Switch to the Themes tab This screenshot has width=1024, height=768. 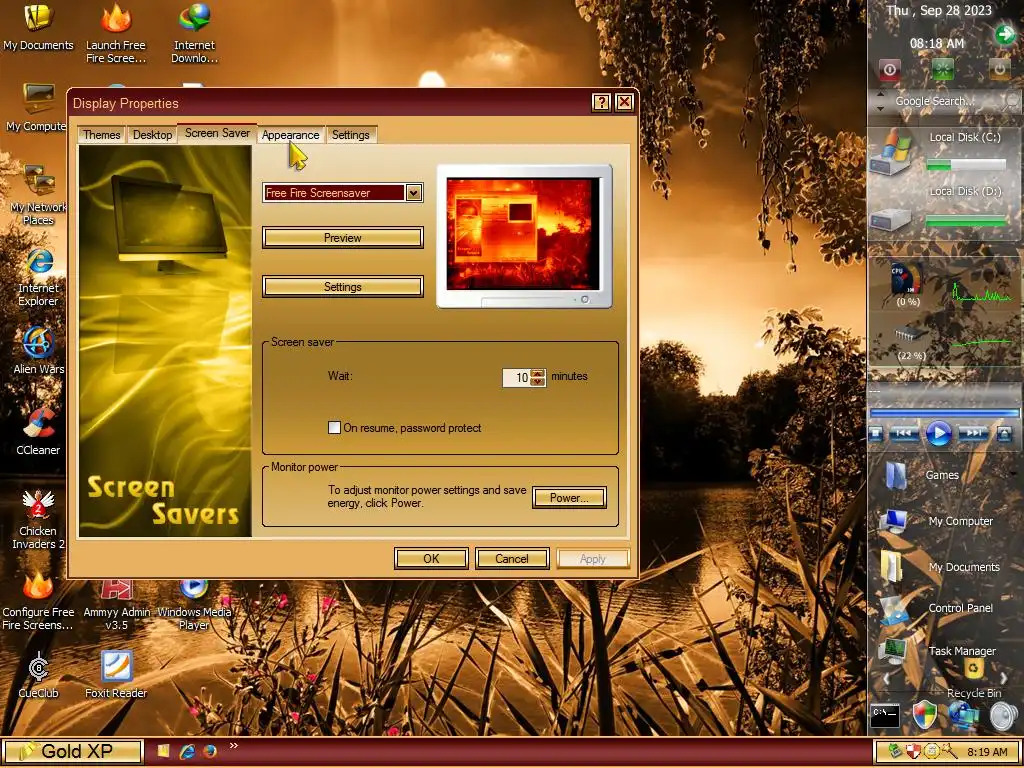coord(101,135)
